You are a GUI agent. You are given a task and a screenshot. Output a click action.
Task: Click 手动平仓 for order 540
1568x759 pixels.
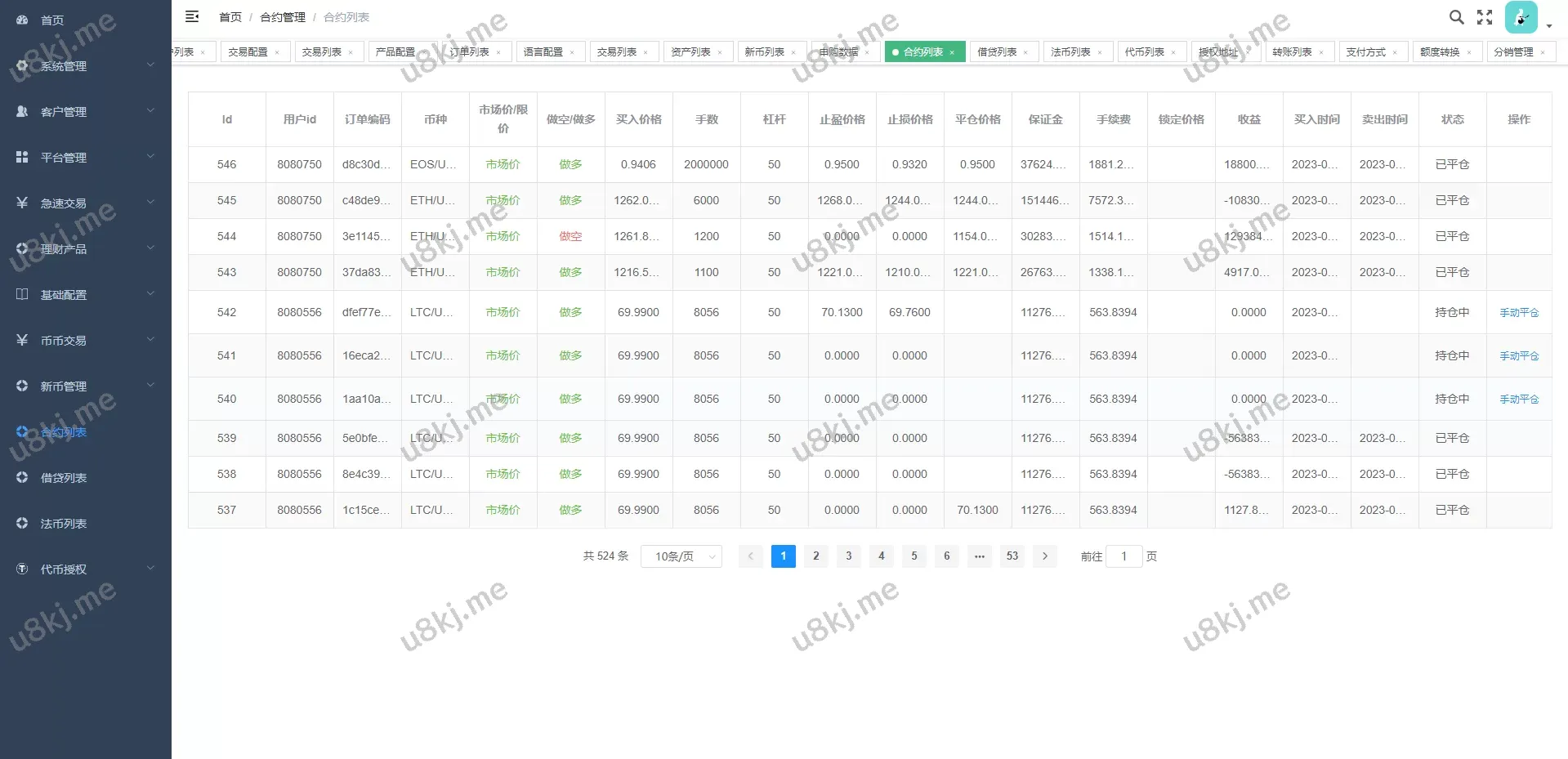point(1518,400)
